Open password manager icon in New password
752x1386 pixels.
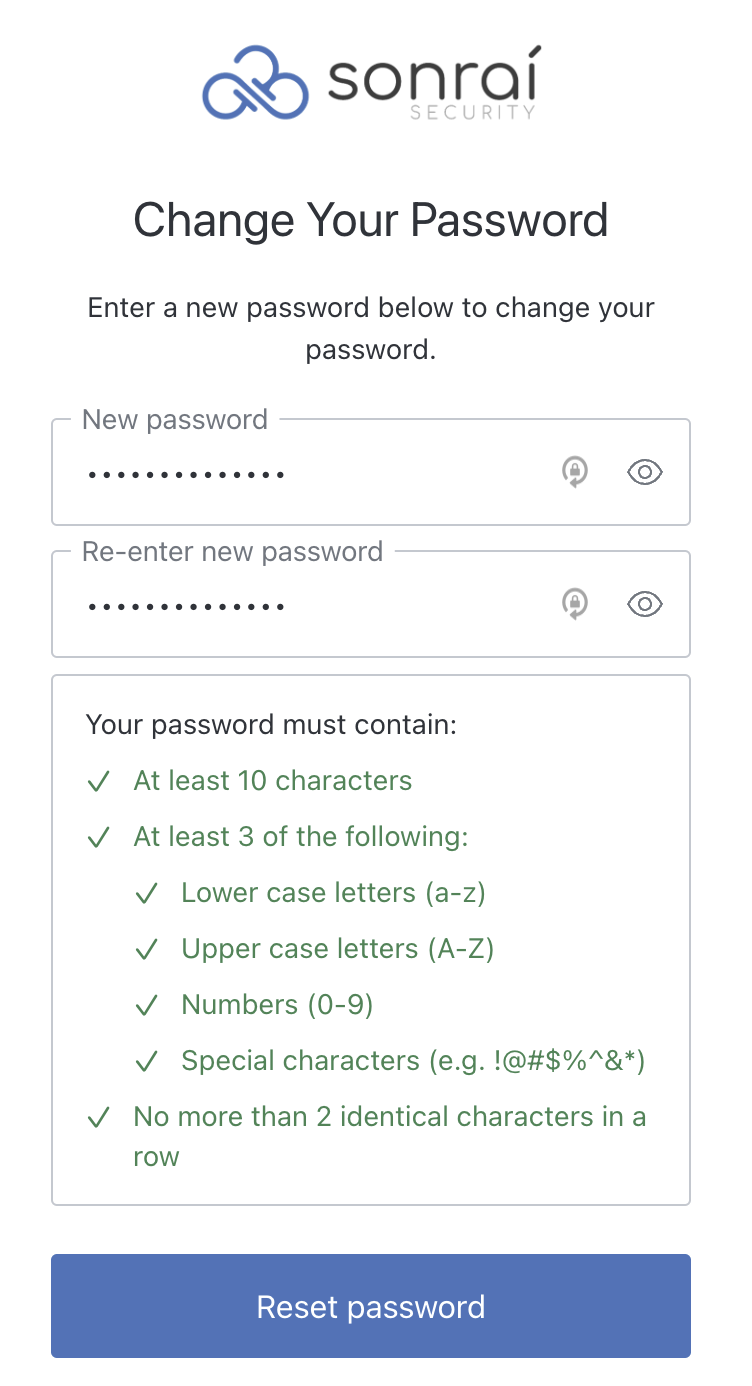point(574,472)
